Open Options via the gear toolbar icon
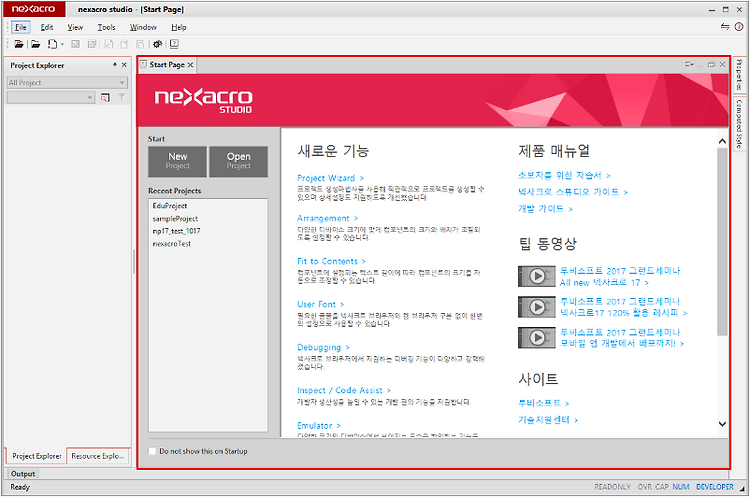This screenshot has width=750, height=497. [x=157, y=44]
